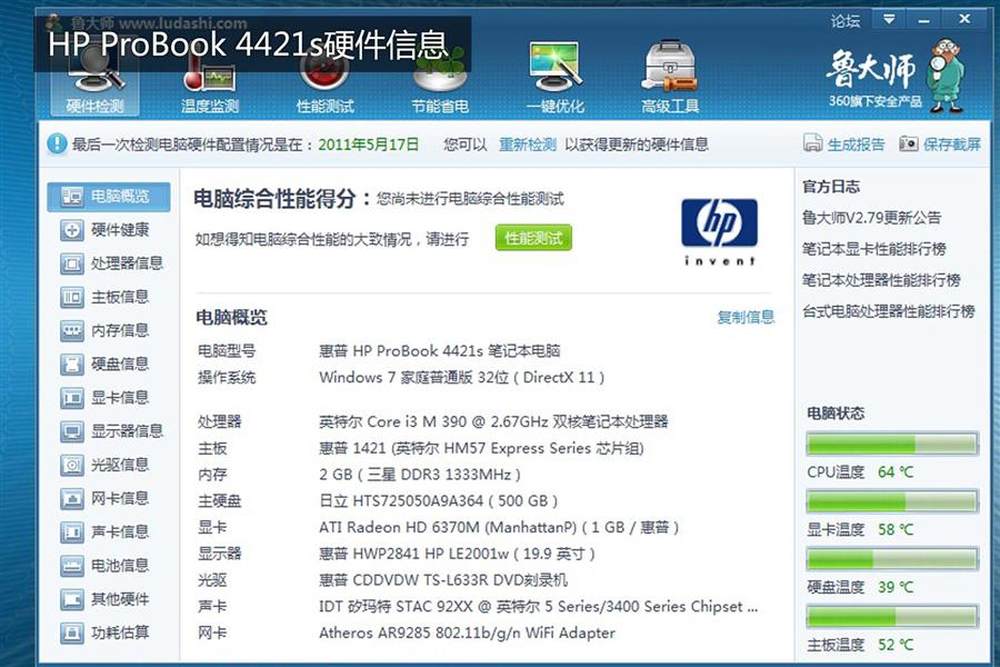
Task: Click the green 性能测试 button
Action: 533,238
